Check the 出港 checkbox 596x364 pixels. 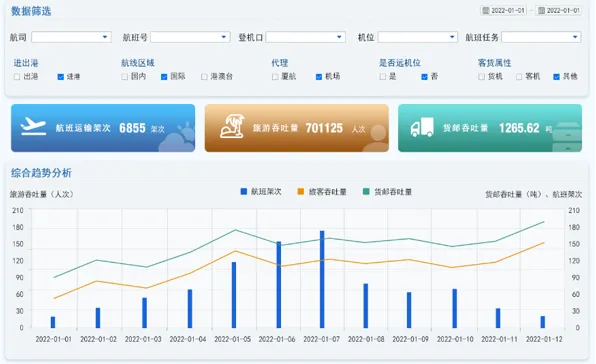(17, 77)
